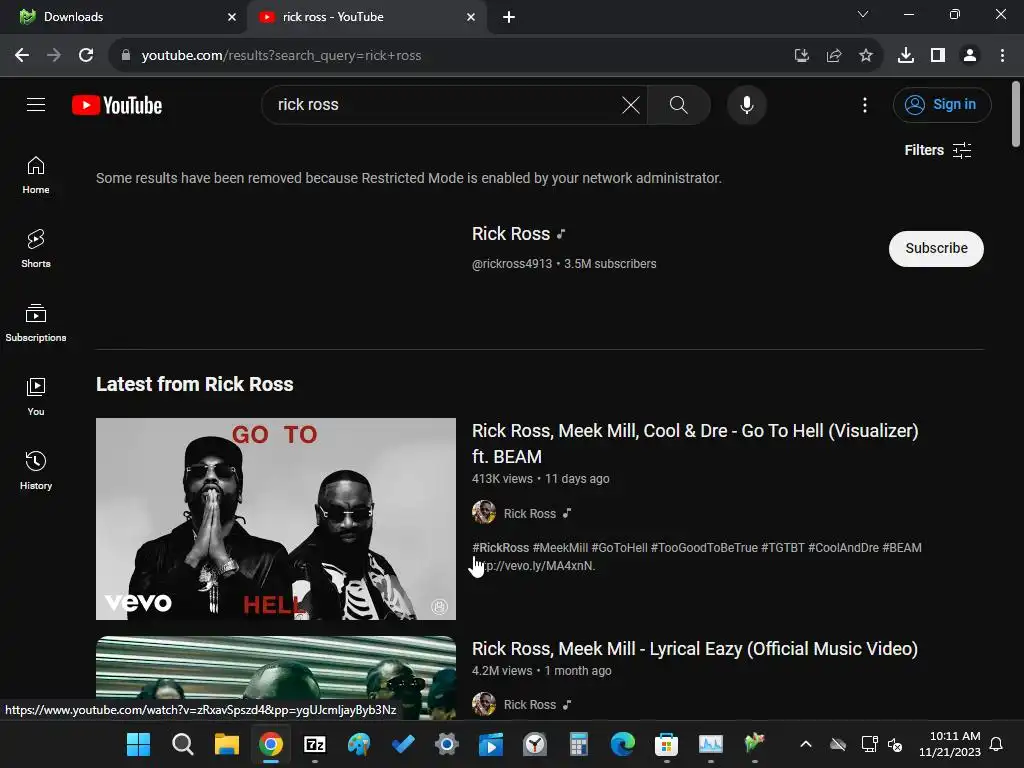The width and height of the screenshot is (1024, 768).
Task: Click the 413K views text
Action: (502, 479)
